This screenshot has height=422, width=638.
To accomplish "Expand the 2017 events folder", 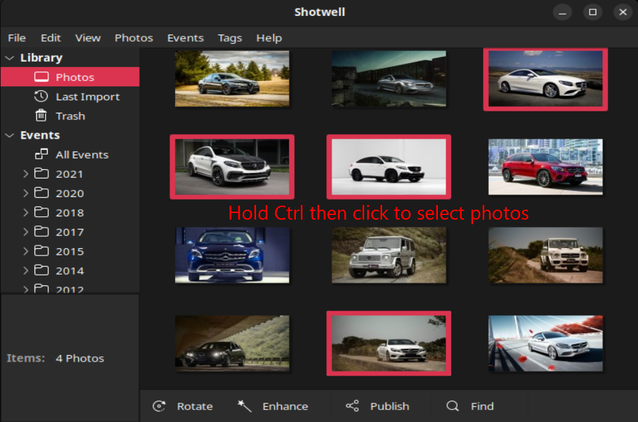I will coord(26,232).
